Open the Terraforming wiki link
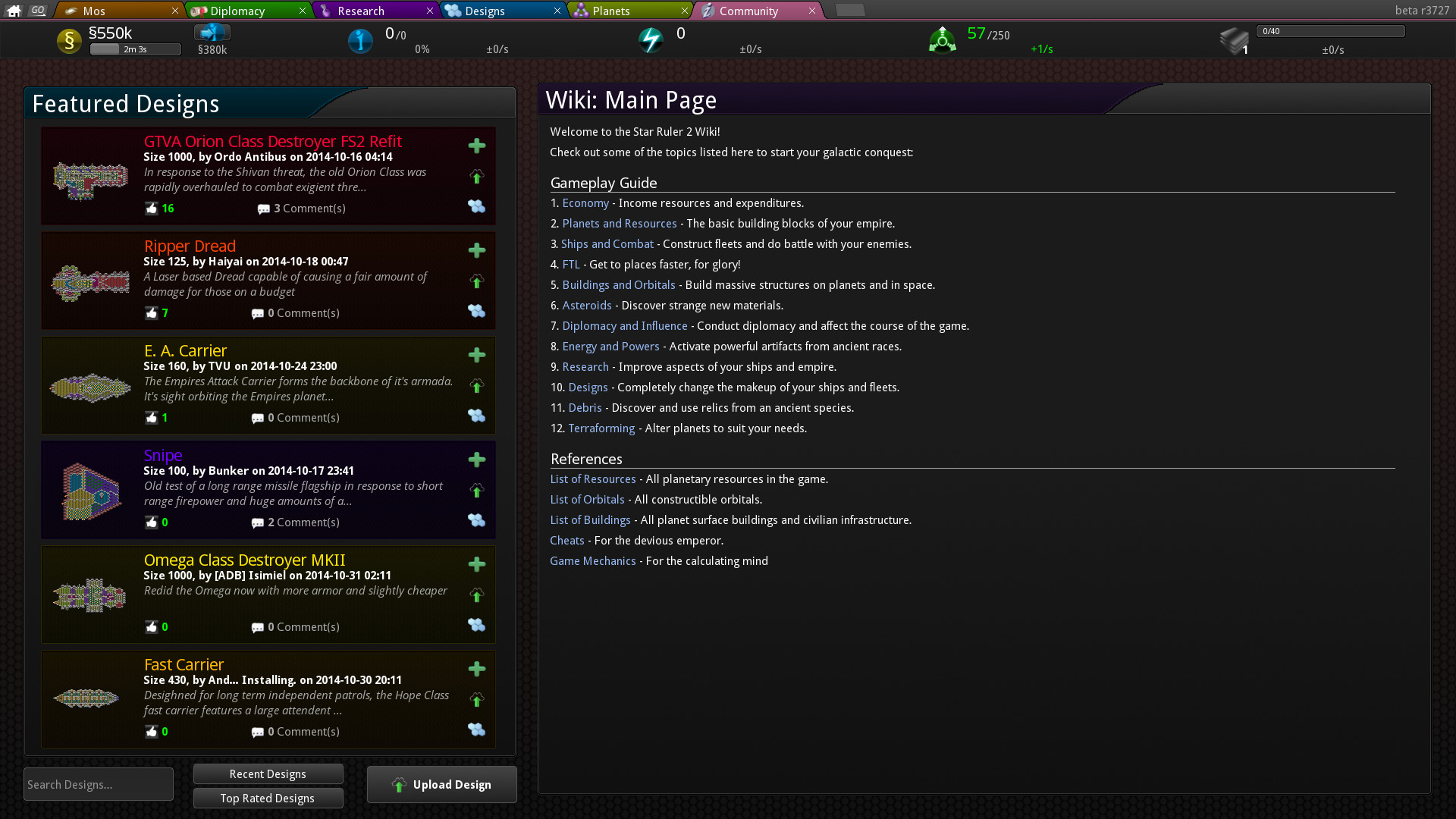 [601, 428]
